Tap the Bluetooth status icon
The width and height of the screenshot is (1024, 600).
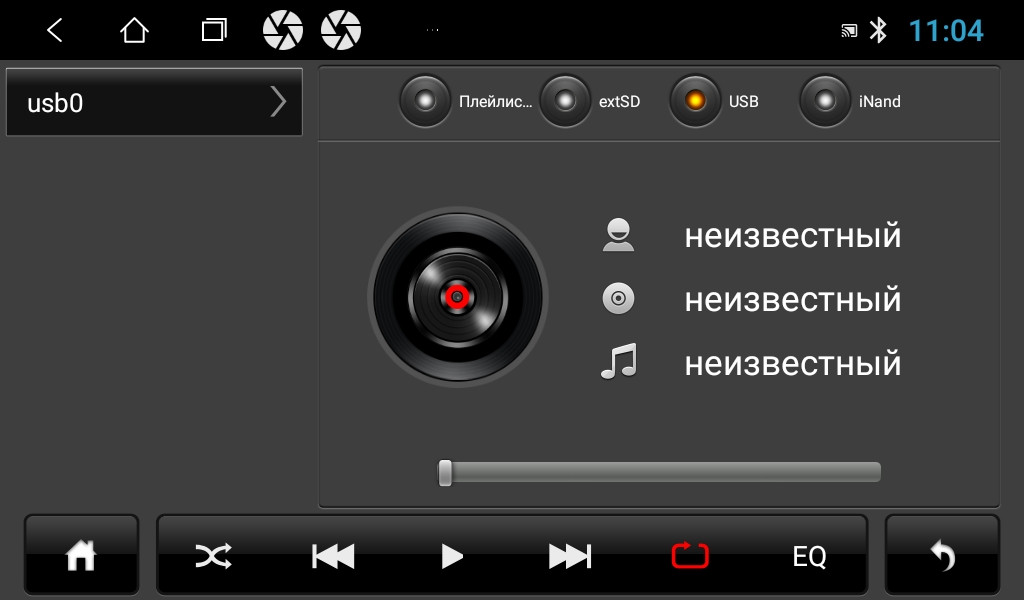click(878, 31)
